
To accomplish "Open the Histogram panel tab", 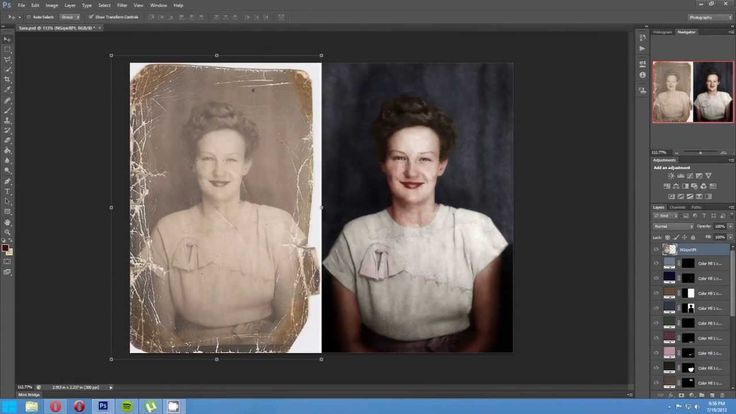I will click(662, 32).
